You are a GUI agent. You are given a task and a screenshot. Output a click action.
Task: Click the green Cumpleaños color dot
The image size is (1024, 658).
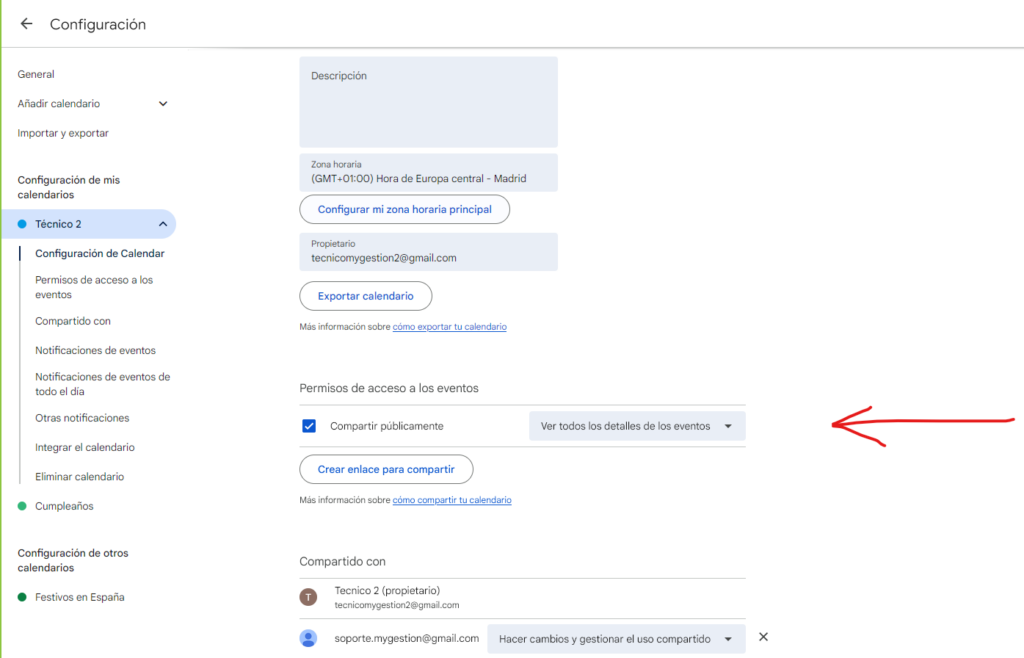(x=22, y=506)
